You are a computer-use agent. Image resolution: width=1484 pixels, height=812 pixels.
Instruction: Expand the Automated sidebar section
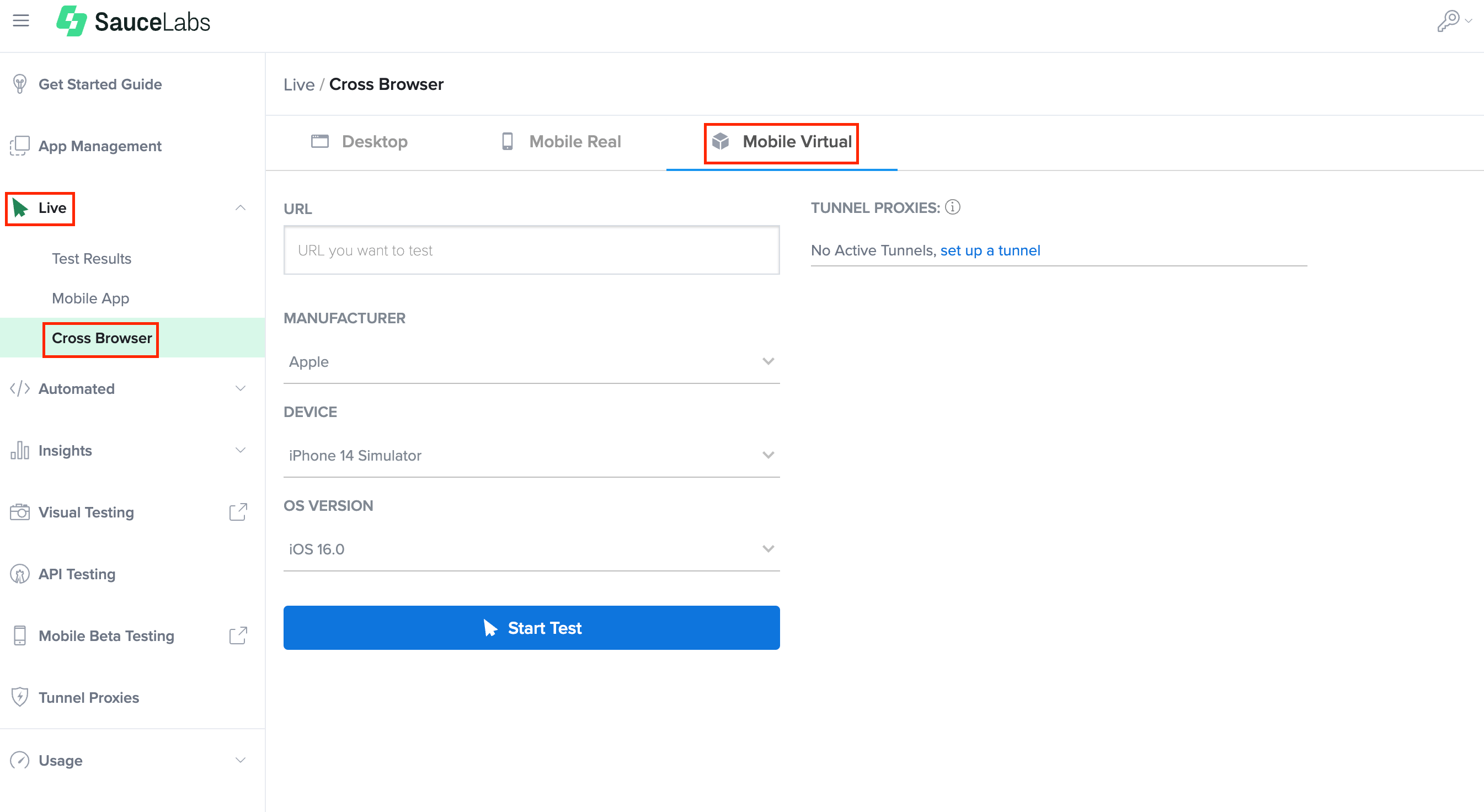pyautogui.click(x=241, y=389)
